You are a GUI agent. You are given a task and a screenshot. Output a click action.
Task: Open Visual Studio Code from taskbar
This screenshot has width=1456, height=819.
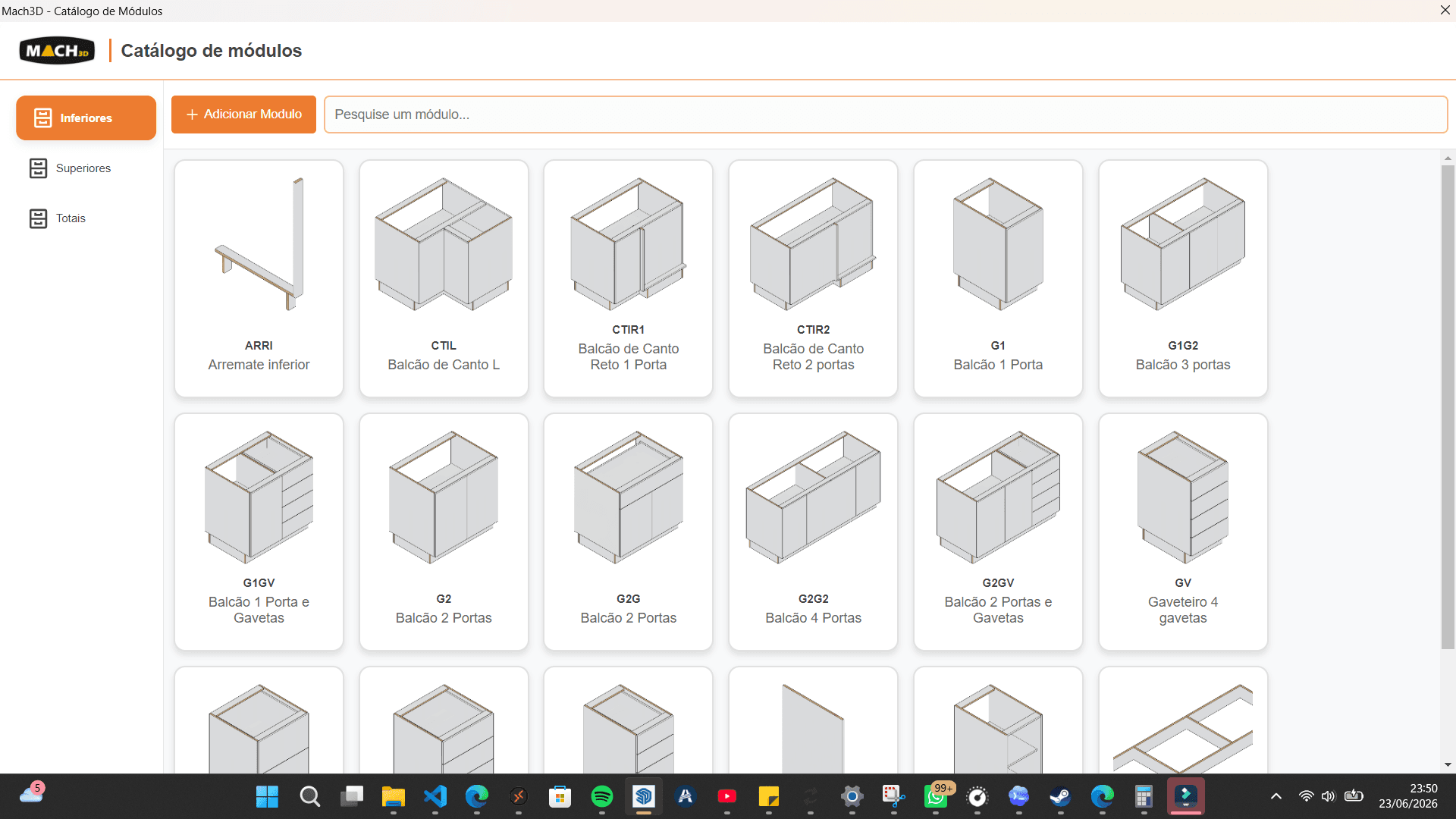(435, 796)
